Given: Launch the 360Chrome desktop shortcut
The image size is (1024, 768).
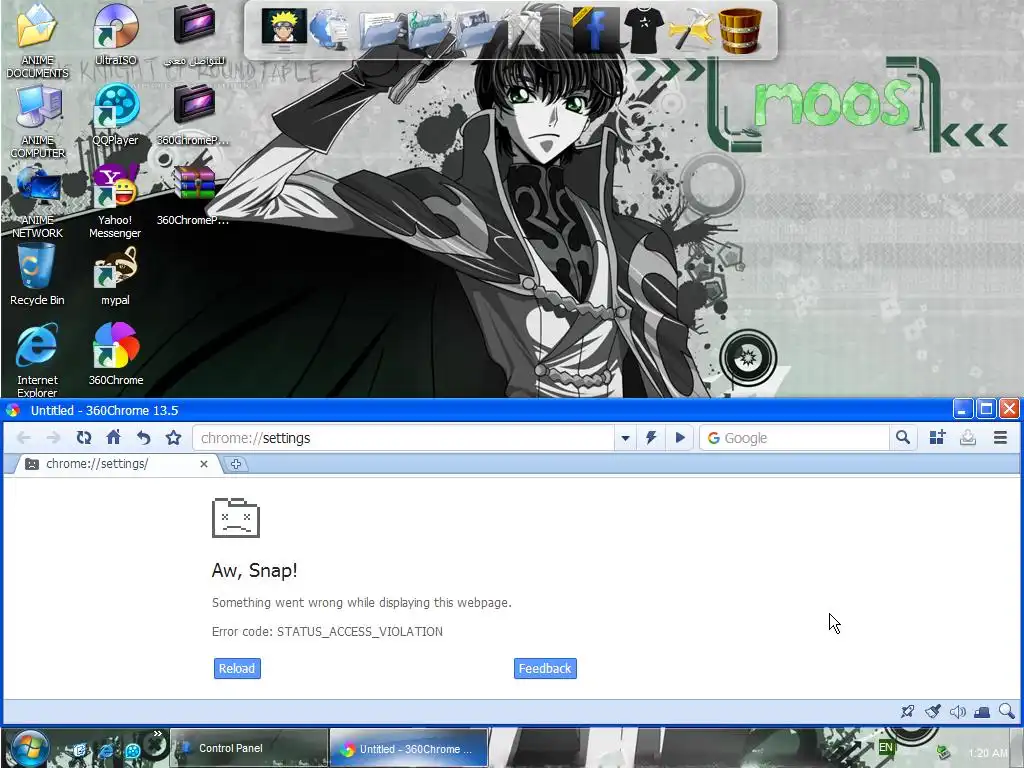Looking at the screenshot, I should (x=116, y=355).
